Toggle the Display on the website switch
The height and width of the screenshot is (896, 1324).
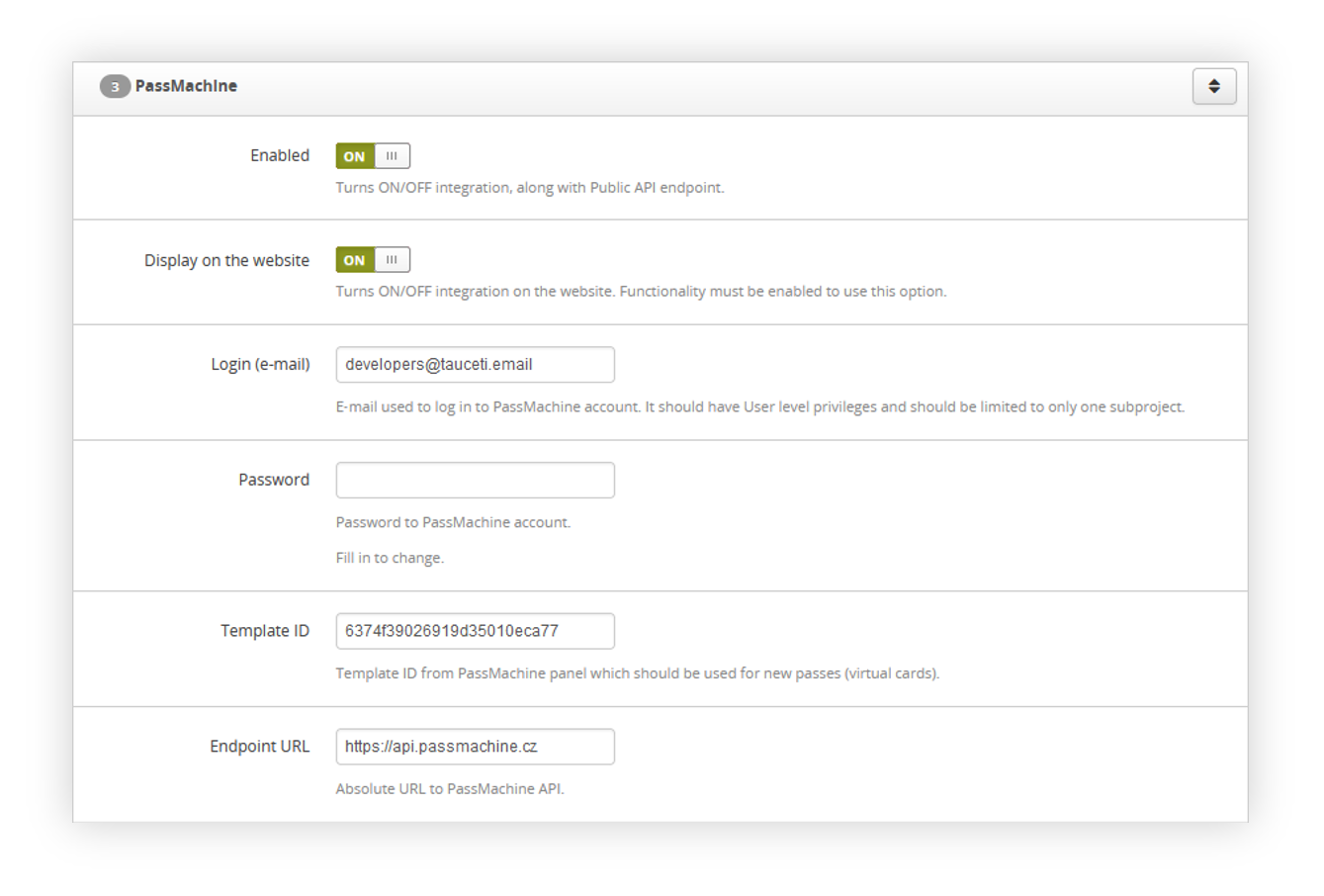(373, 260)
